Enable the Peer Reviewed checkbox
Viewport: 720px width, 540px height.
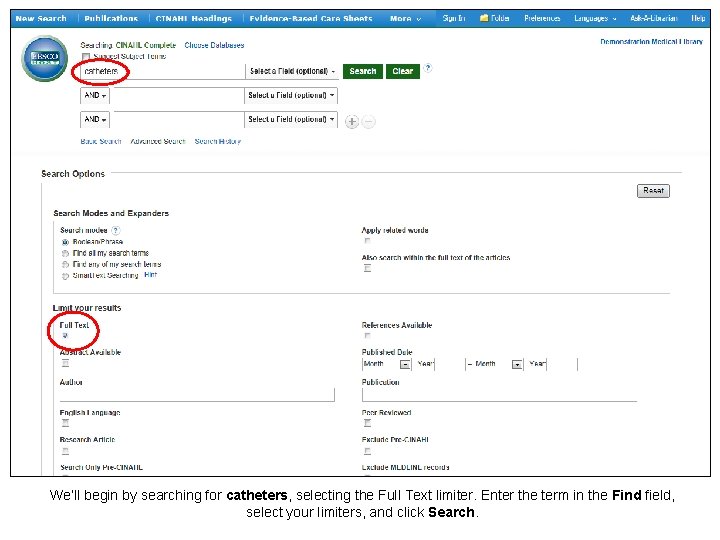[367, 423]
